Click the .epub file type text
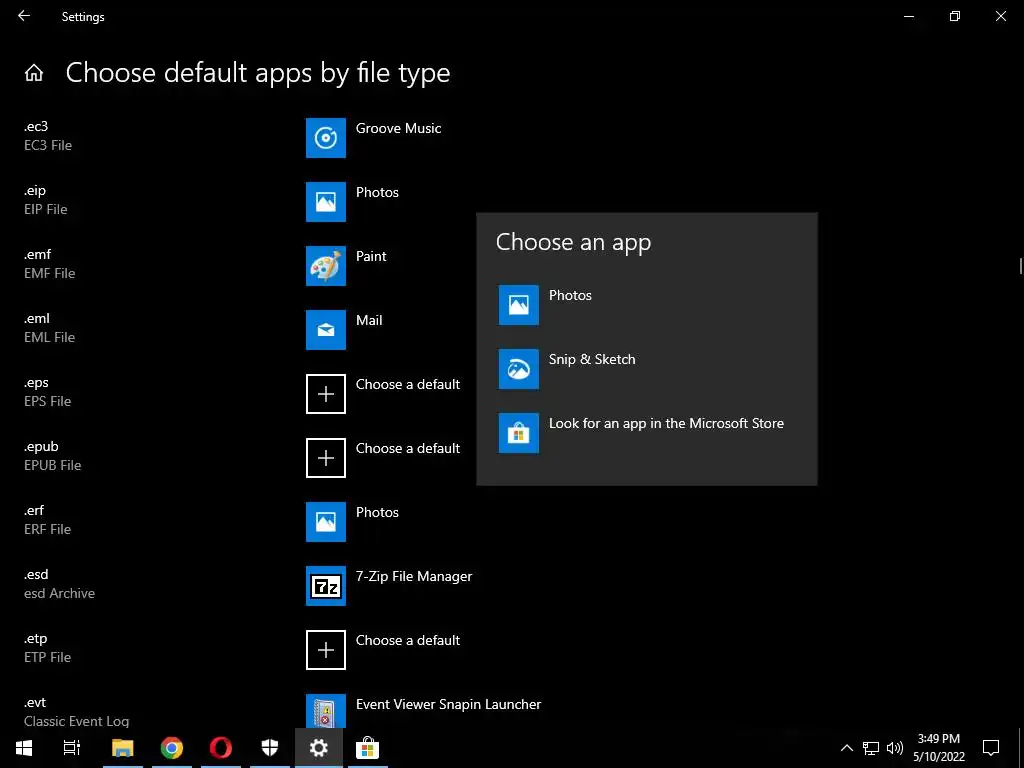This screenshot has height=768, width=1024. (41, 446)
